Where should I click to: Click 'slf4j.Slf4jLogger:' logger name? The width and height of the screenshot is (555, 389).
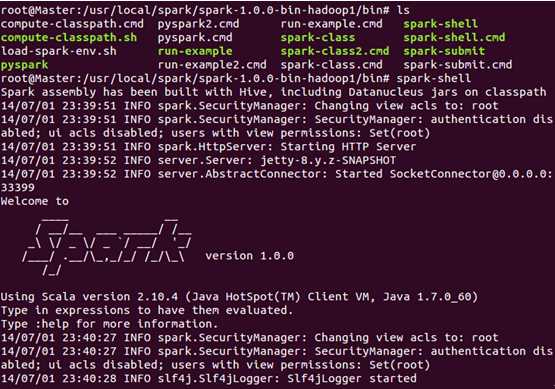click(219, 379)
